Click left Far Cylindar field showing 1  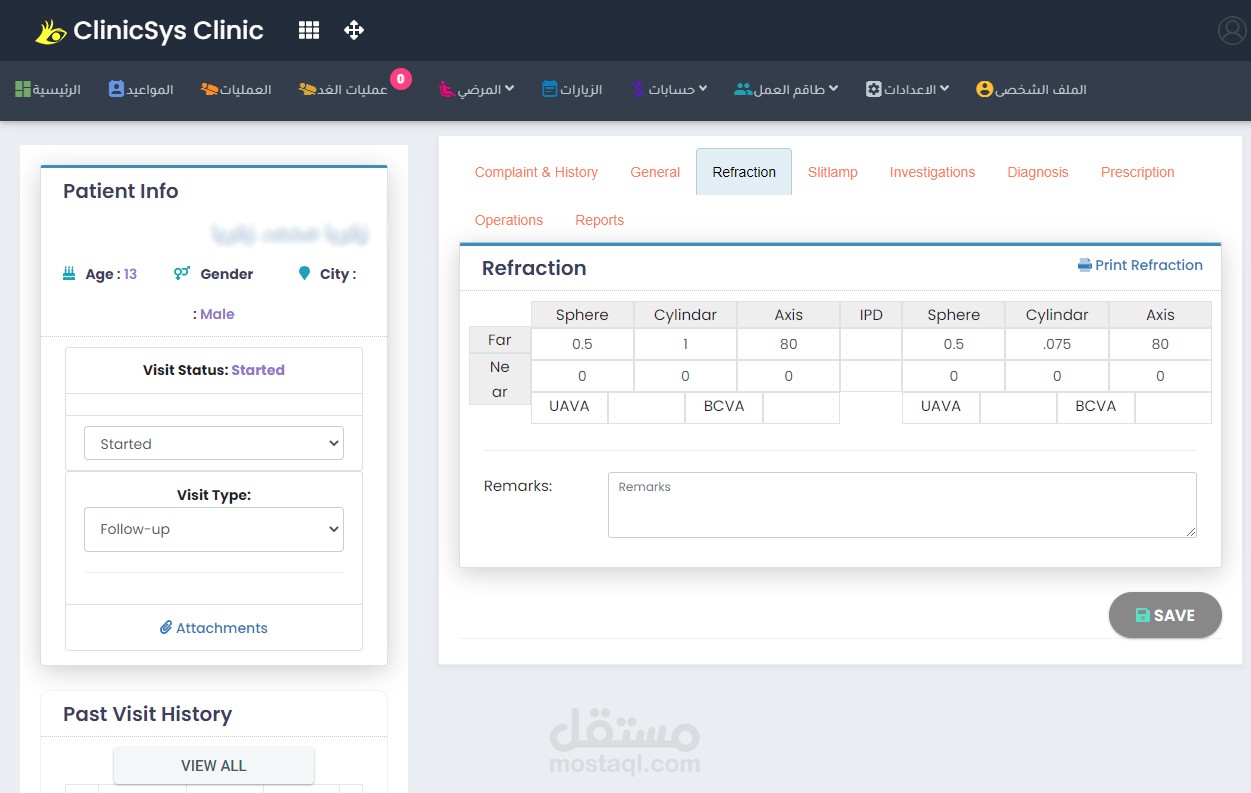(685, 344)
